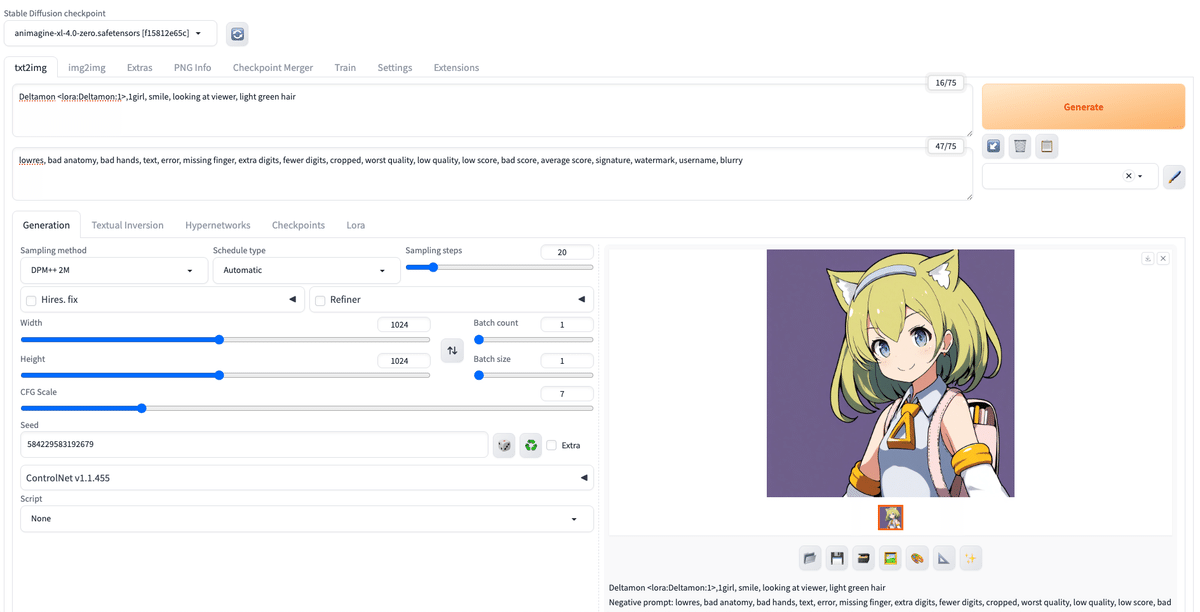Click the Batch size number field

(567, 360)
